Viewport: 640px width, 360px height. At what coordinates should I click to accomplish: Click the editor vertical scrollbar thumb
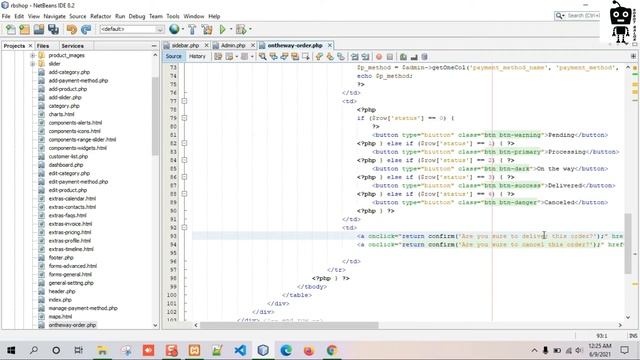pyautogui.click(x=628, y=243)
